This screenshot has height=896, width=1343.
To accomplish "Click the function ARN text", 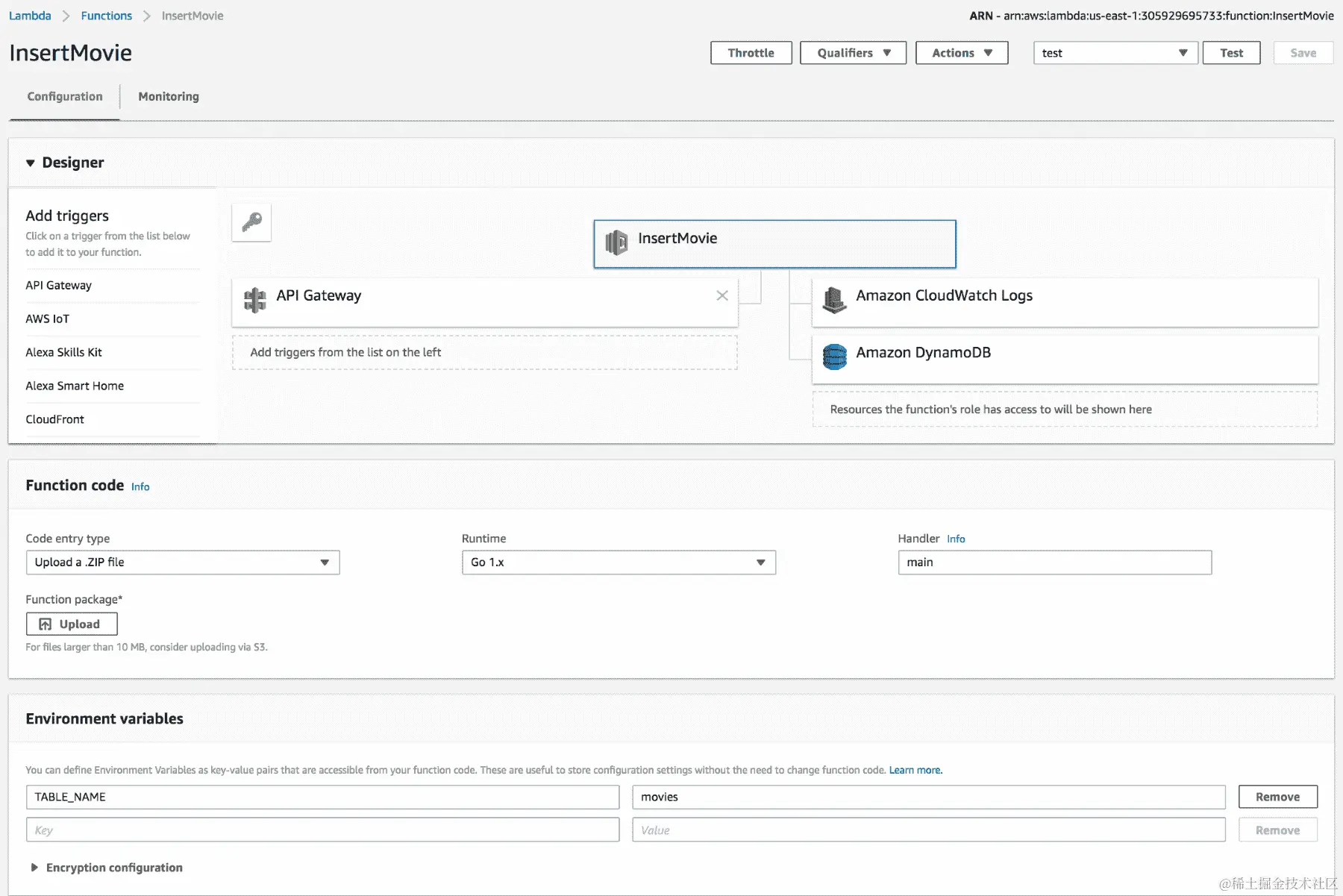I will [x=1151, y=16].
